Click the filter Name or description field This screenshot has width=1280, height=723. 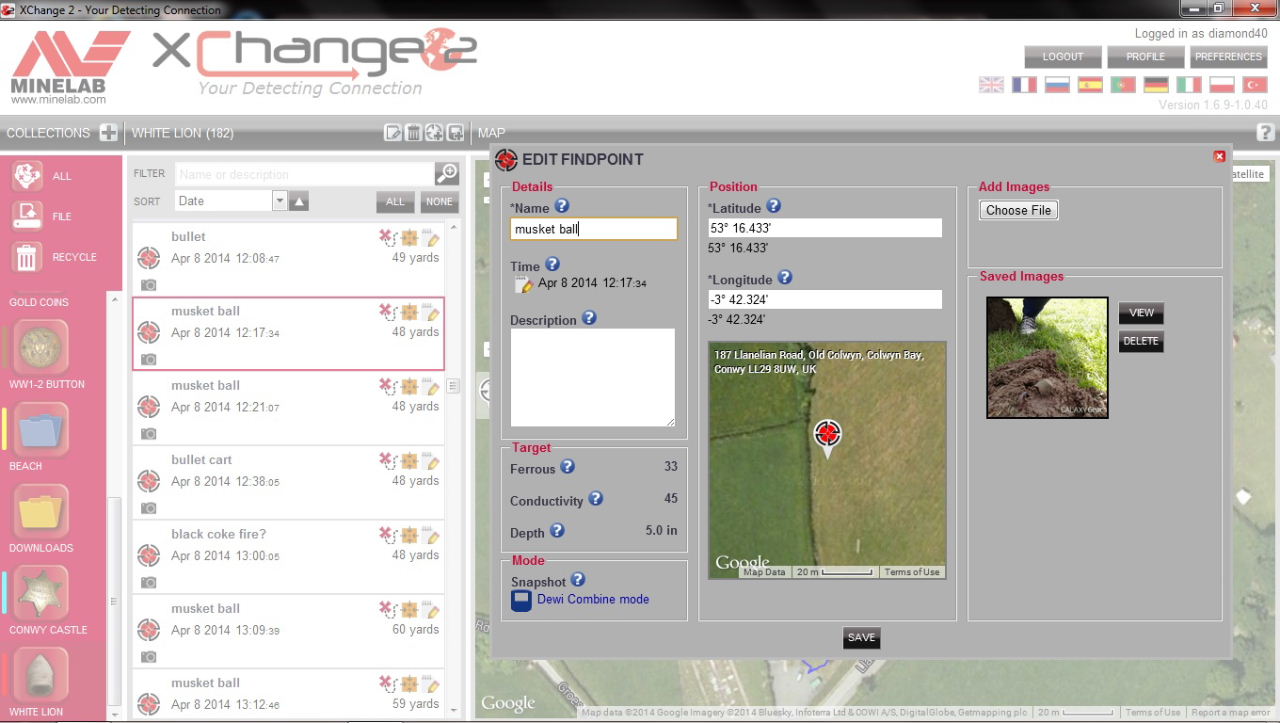click(x=305, y=174)
